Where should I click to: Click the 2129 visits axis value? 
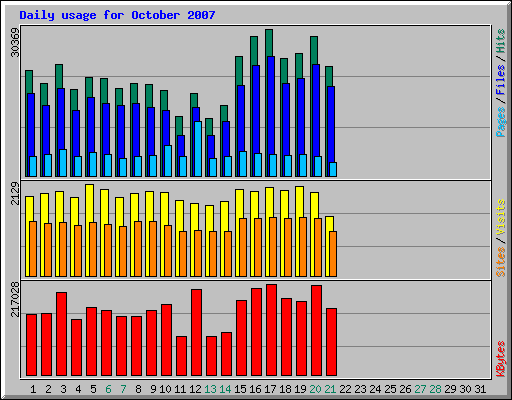[x=15, y=193]
